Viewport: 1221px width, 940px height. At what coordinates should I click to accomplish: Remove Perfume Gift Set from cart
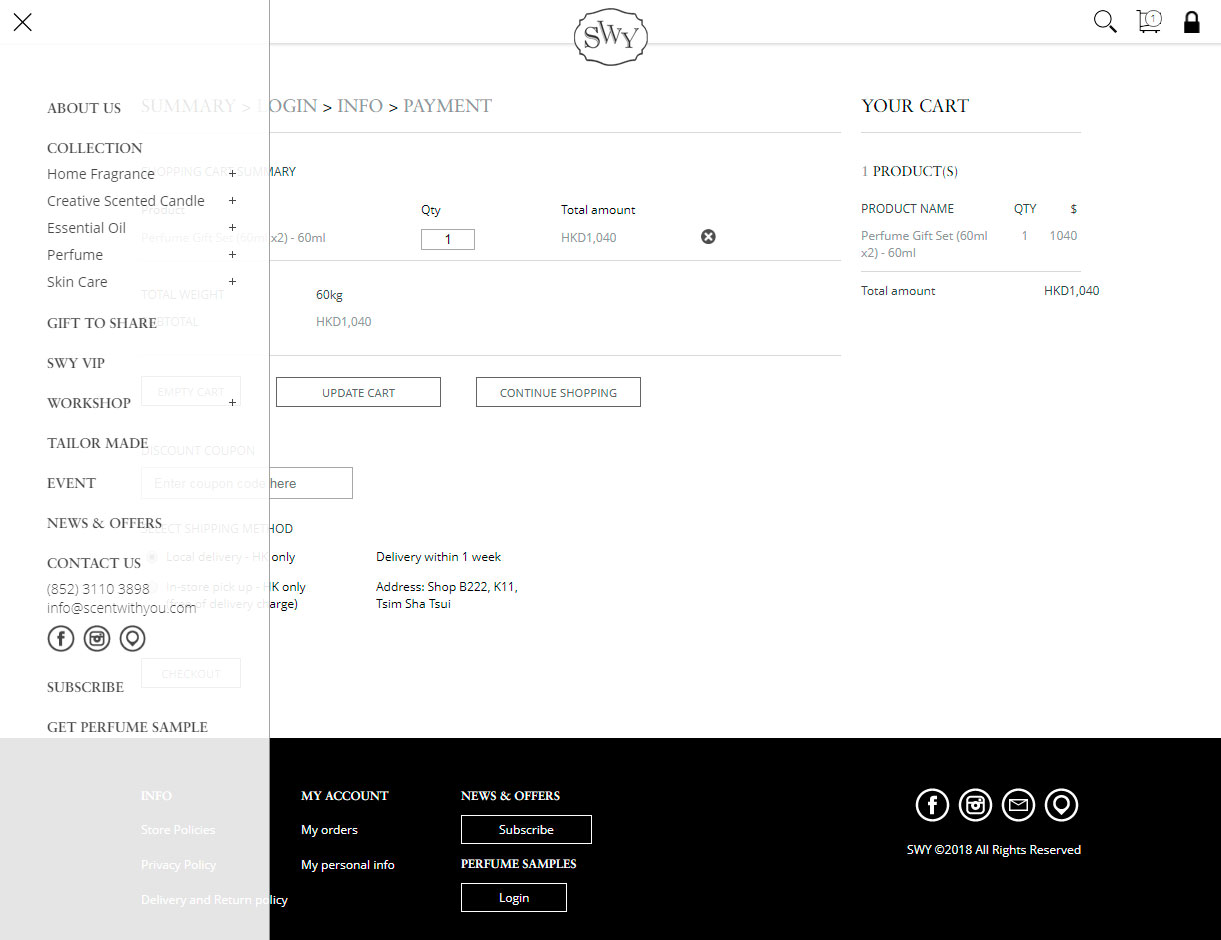[x=708, y=237]
